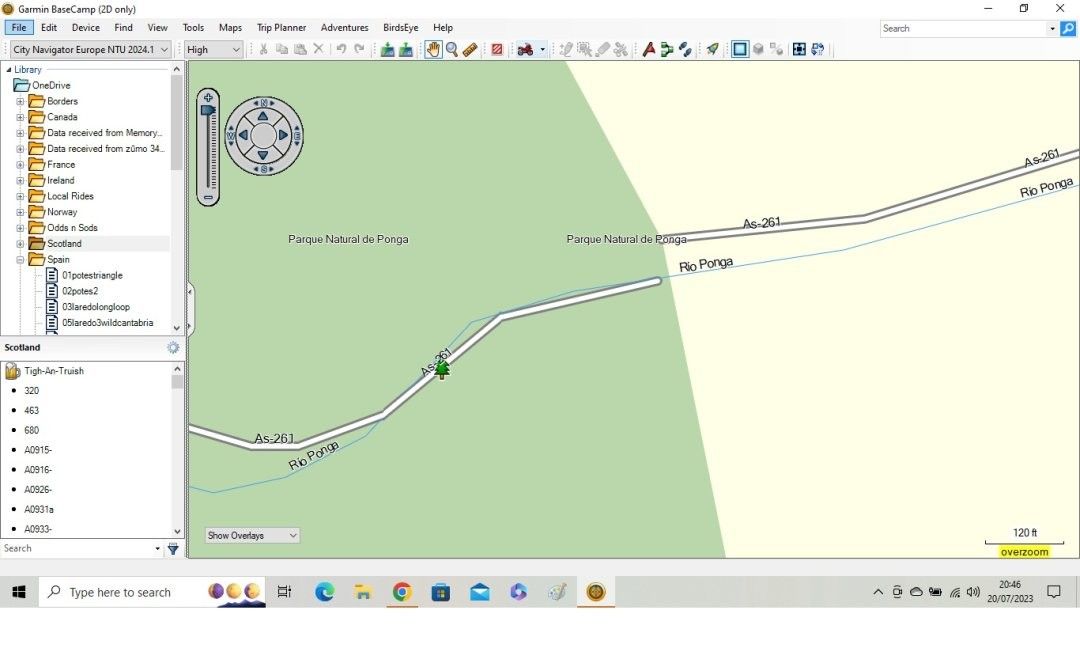Click the map zoom slider handle
This screenshot has width=1080, height=667.
coord(208,110)
